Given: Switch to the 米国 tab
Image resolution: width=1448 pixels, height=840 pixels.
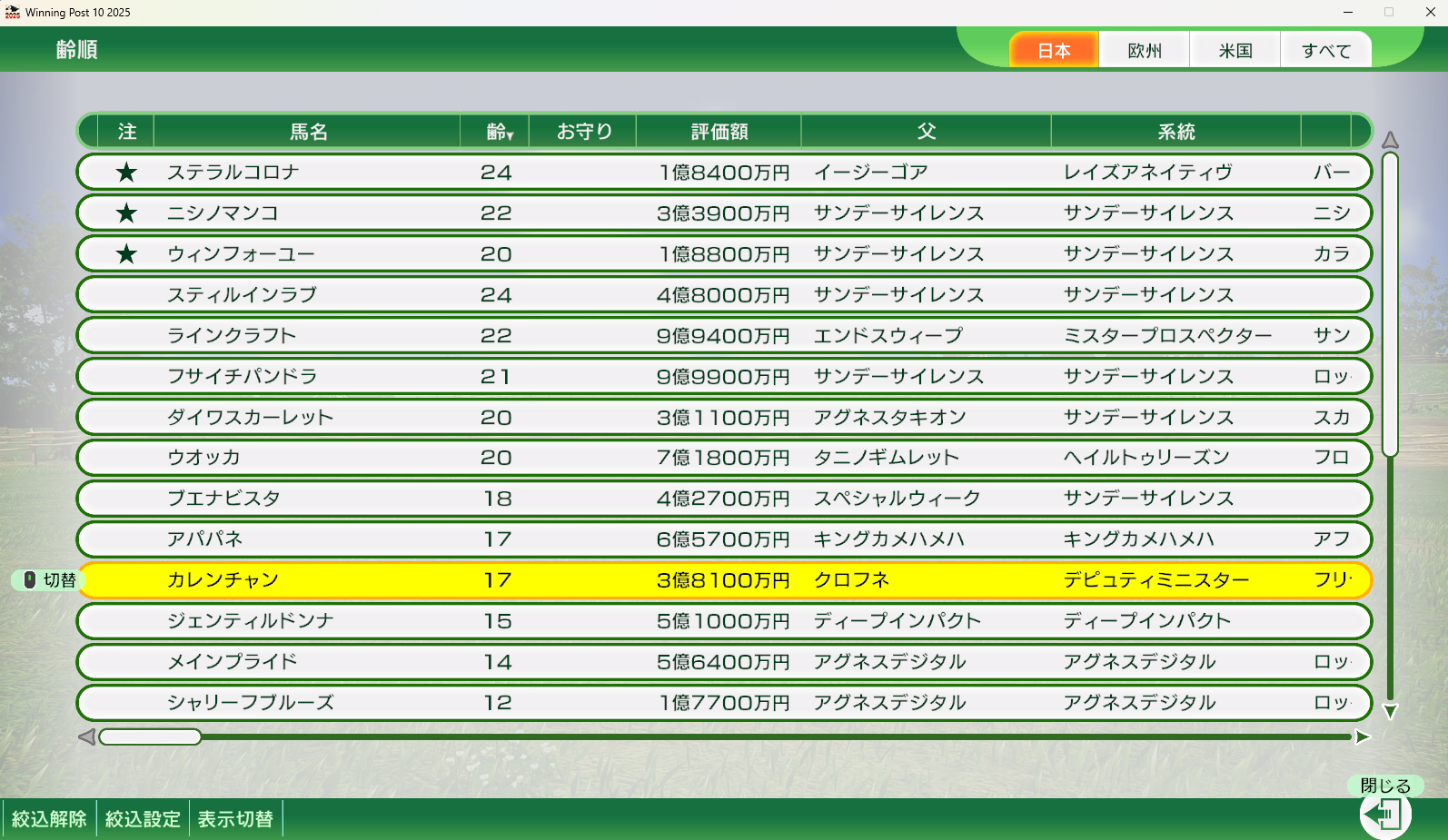Looking at the screenshot, I should tap(1235, 50).
